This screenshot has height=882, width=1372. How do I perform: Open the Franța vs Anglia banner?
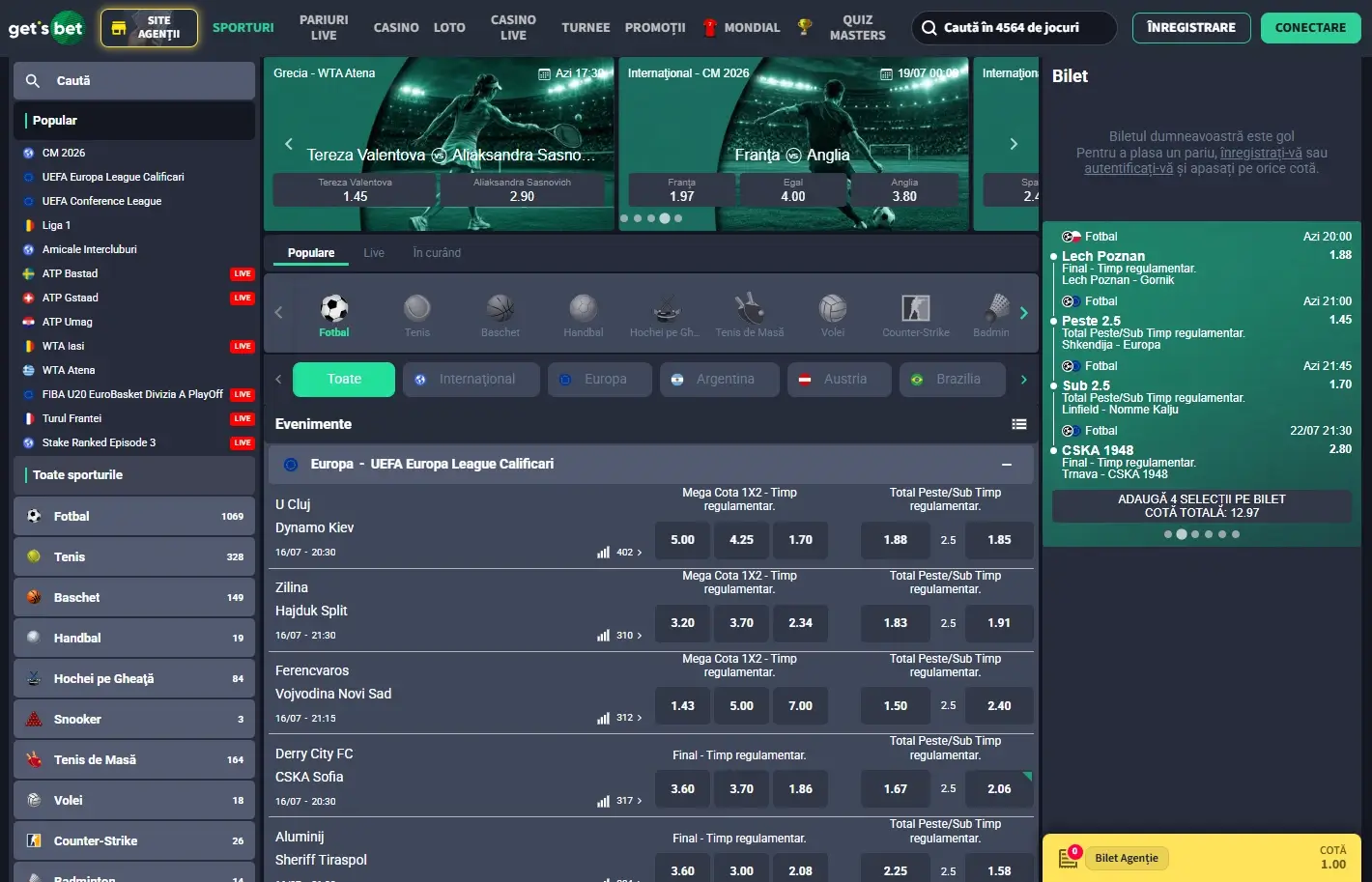coord(793,144)
